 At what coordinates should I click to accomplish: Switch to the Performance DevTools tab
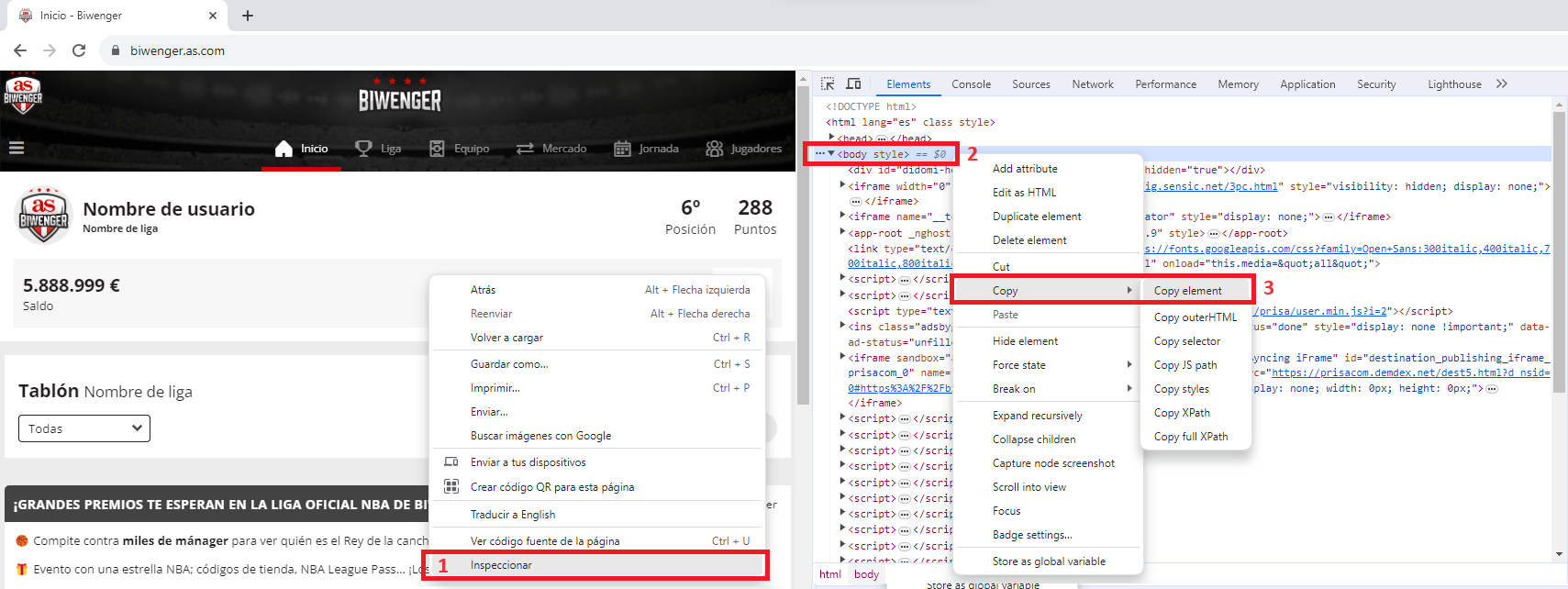(1165, 84)
